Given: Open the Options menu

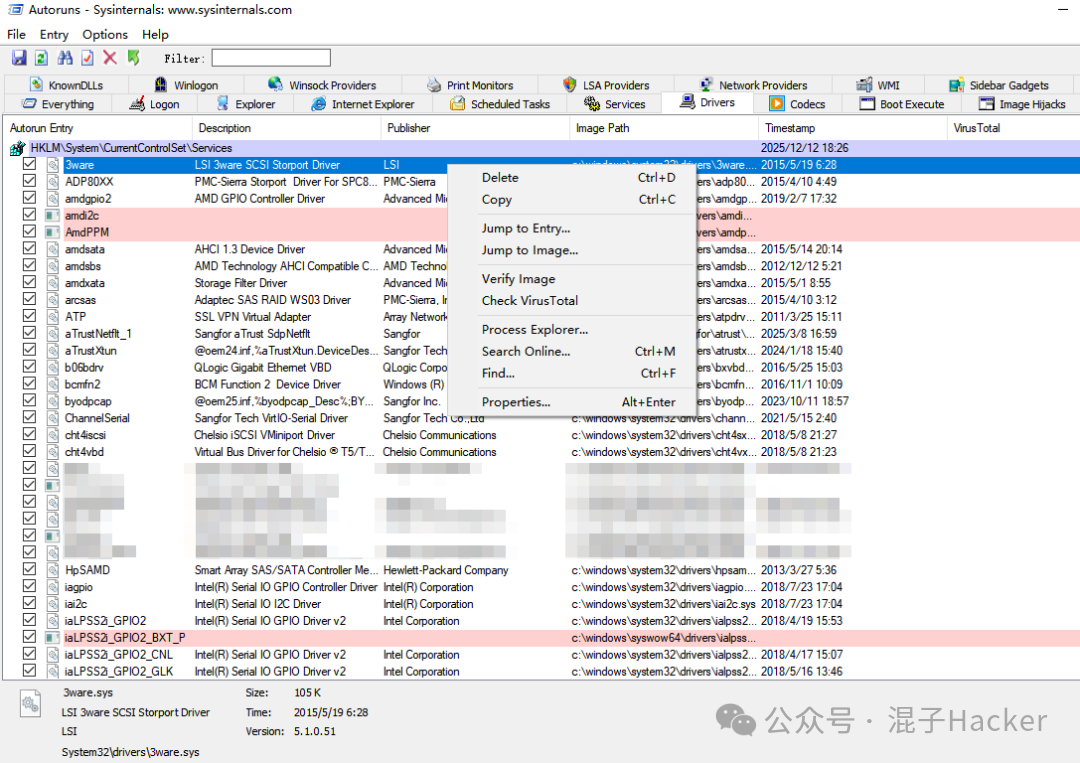Looking at the screenshot, I should [x=104, y=34].
